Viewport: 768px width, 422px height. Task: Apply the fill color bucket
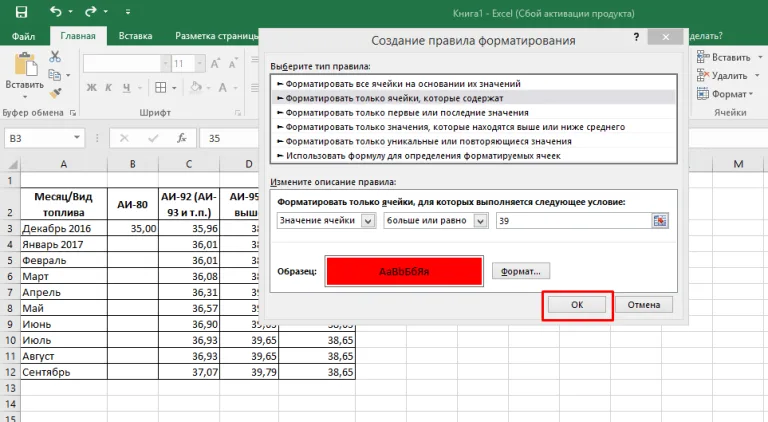click(196, 88)
